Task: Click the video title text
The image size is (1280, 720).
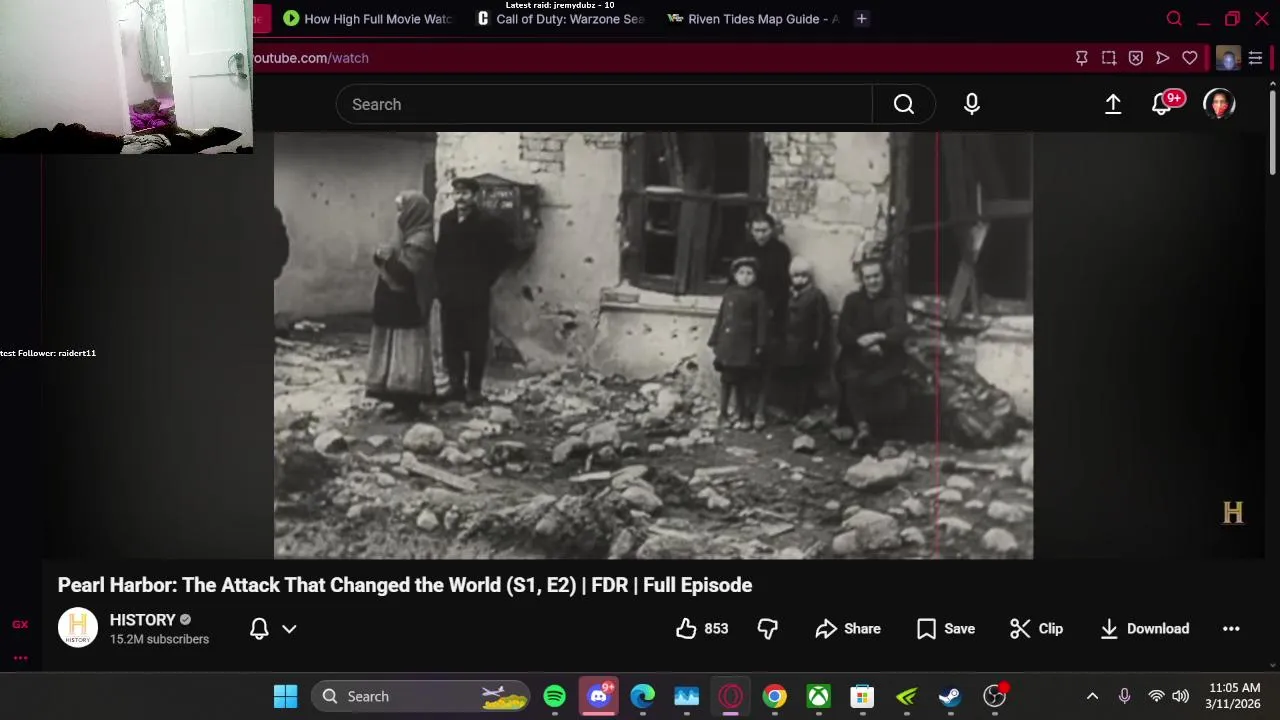Action: (x=405, y=585)
